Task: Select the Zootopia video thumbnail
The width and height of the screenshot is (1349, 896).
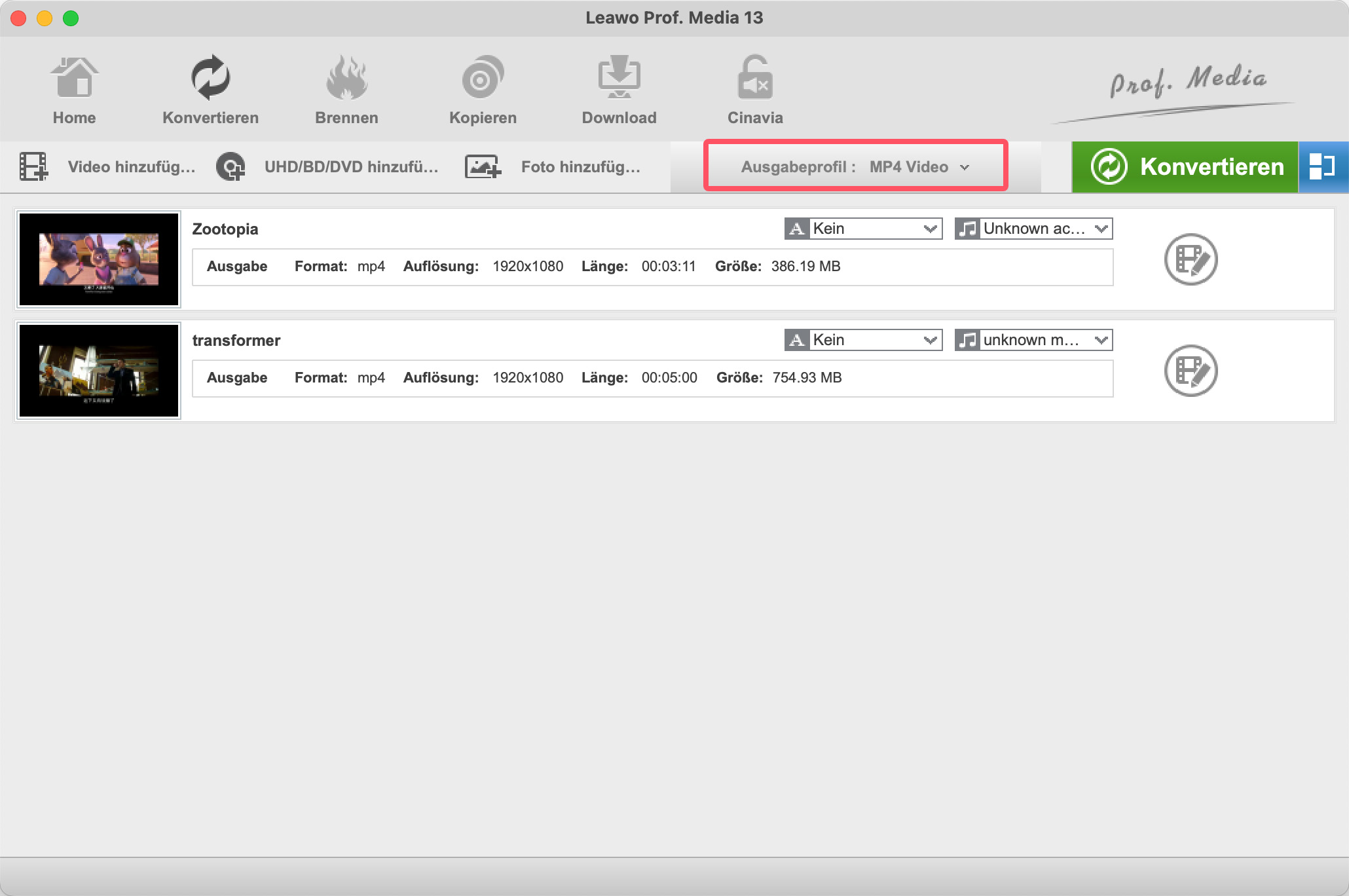Action: 99,259
